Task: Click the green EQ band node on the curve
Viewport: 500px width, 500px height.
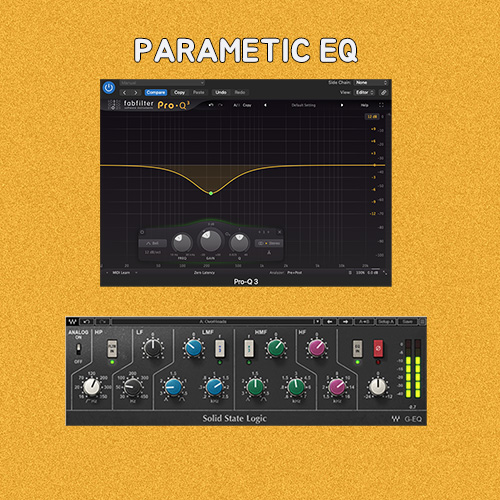Action: (x=211, y=193)
